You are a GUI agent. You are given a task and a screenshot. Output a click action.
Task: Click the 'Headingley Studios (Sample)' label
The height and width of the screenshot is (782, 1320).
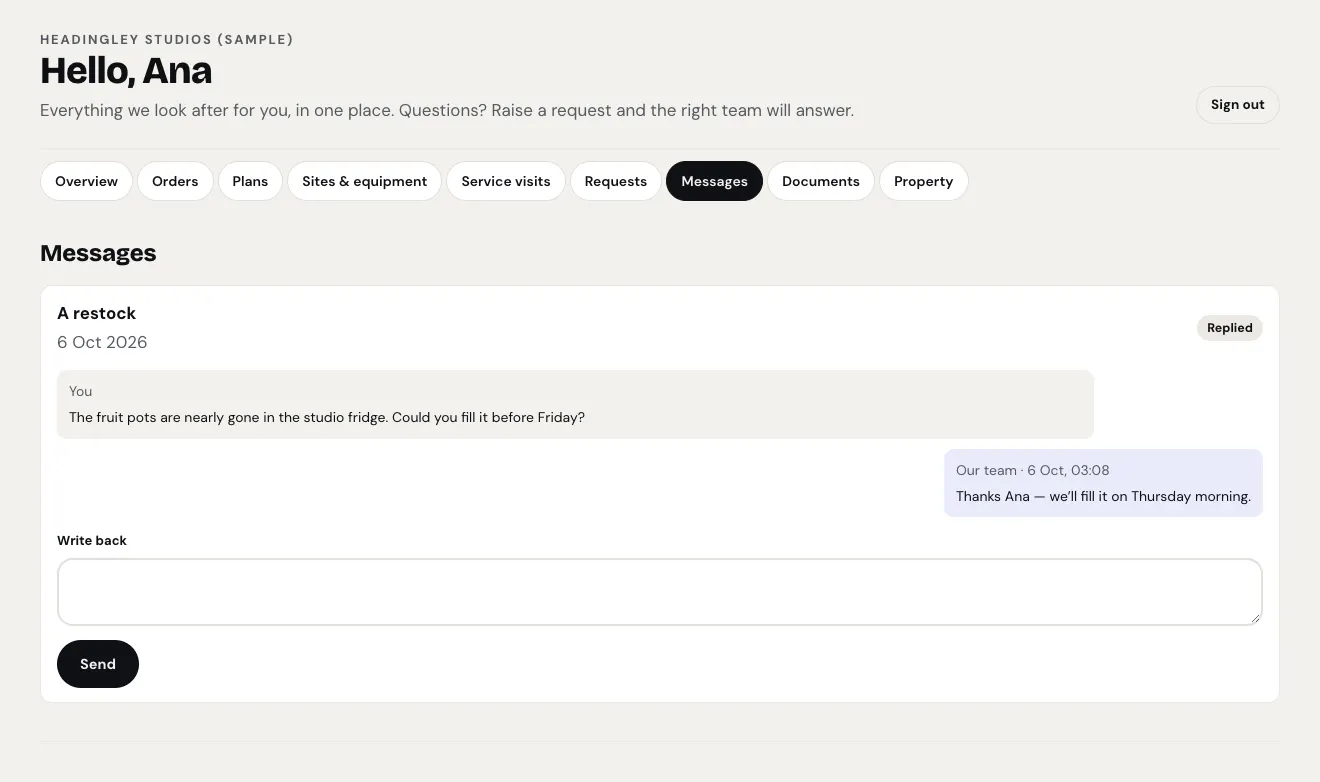(x=167, y=40)
